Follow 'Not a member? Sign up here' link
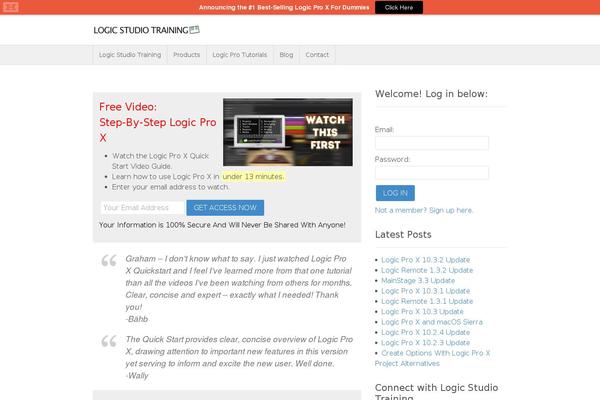600x400 pixels. tap(424, 210)
